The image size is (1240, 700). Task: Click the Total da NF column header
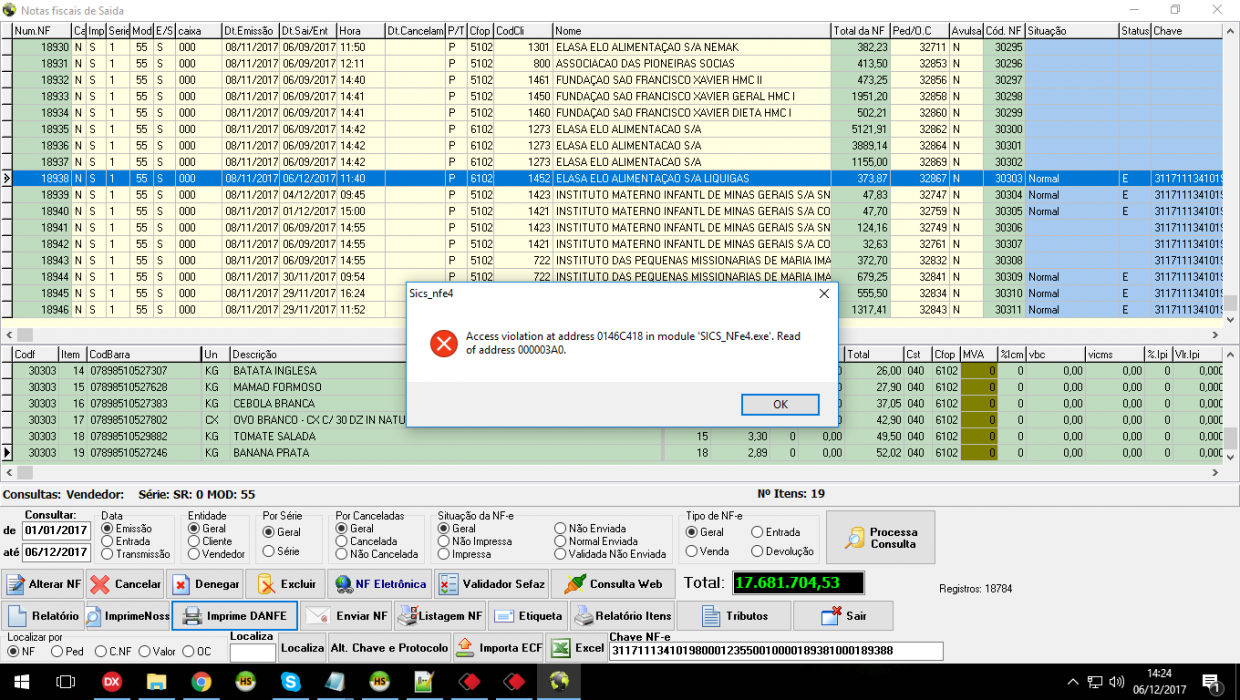[860, 31]
